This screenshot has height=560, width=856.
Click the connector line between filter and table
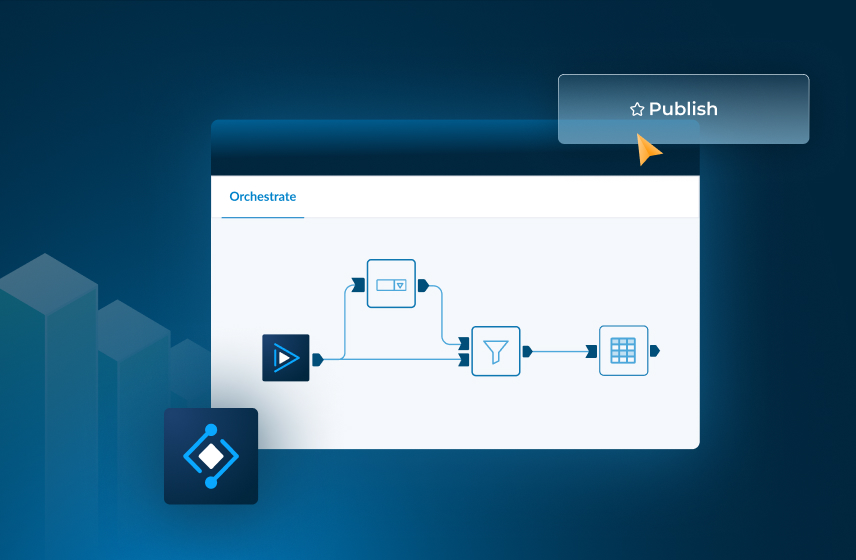pos(560,351)
